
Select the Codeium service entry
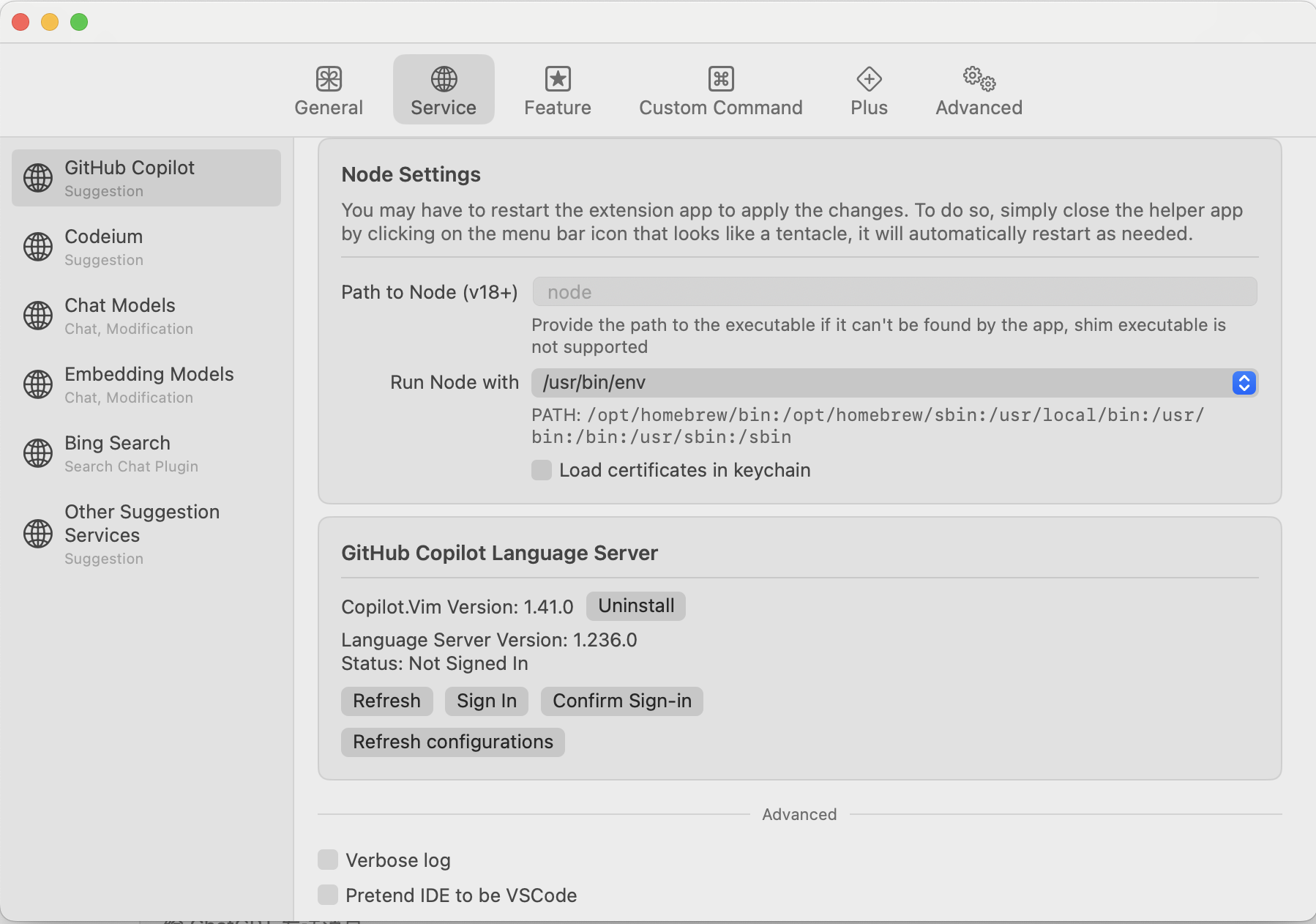tap(146, 247)
